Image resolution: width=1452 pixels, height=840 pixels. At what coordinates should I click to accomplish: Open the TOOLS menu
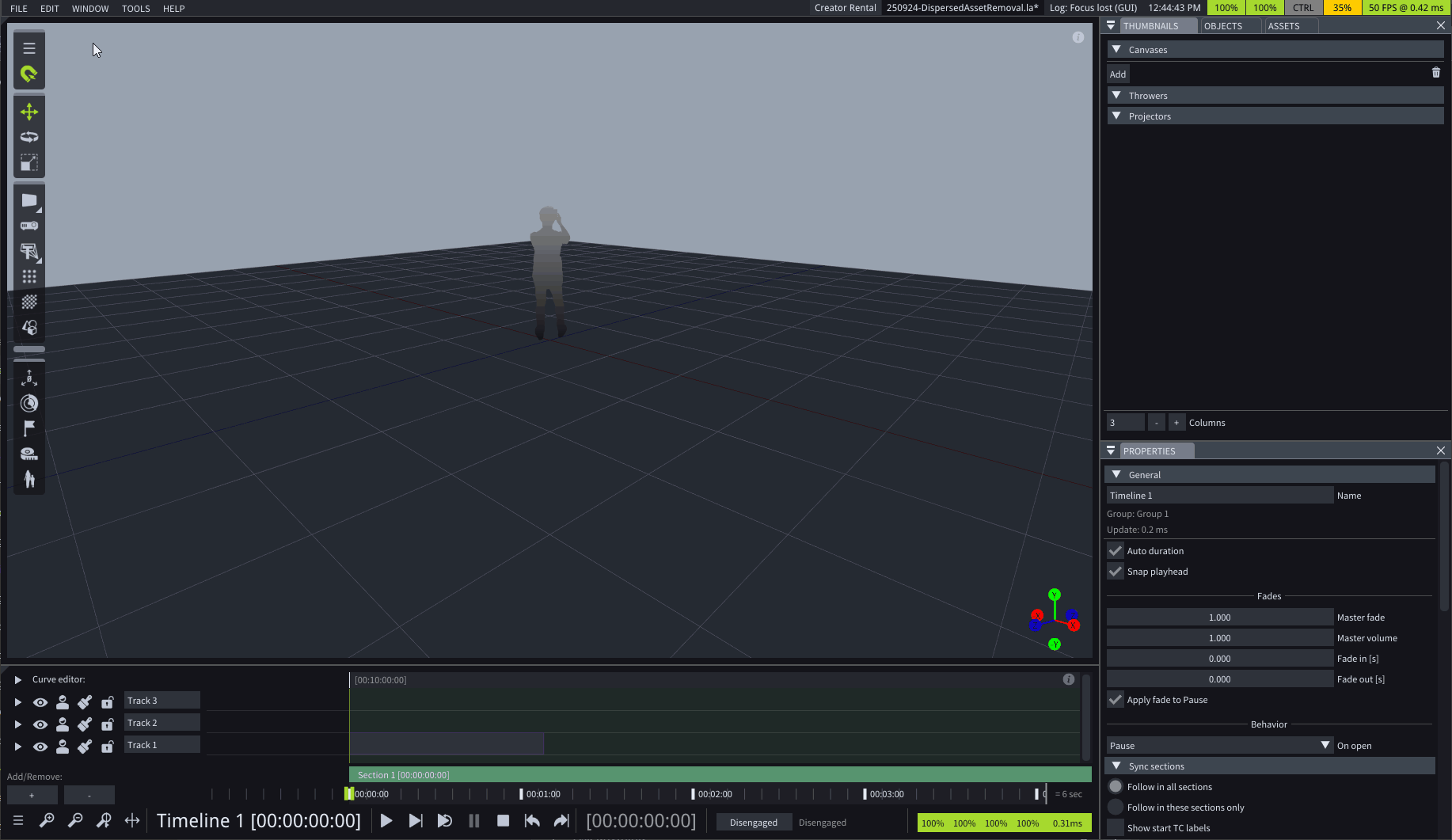point(135,9)
